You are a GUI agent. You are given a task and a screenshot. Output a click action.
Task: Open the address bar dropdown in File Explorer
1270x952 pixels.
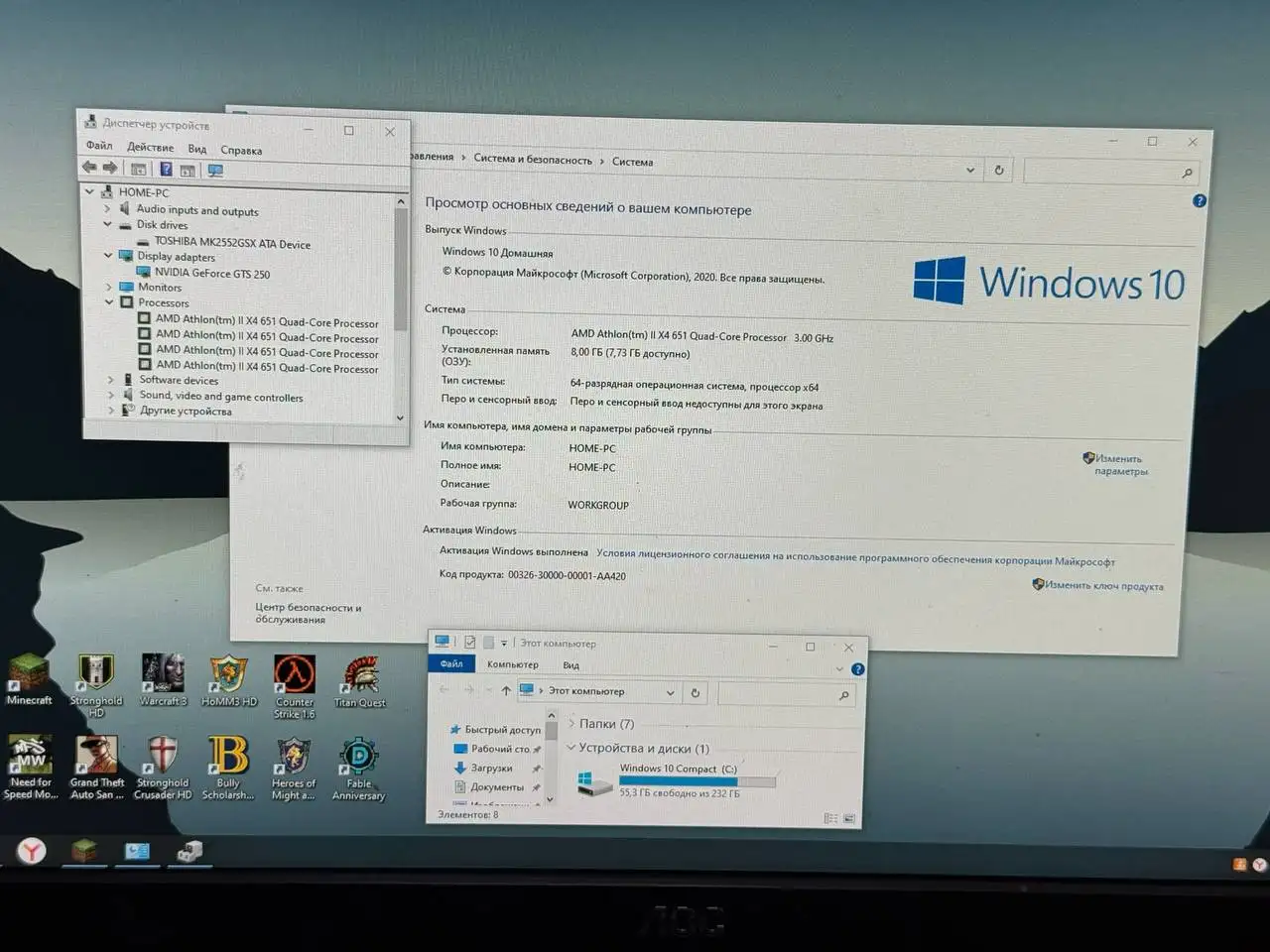[x=671, y=693]
